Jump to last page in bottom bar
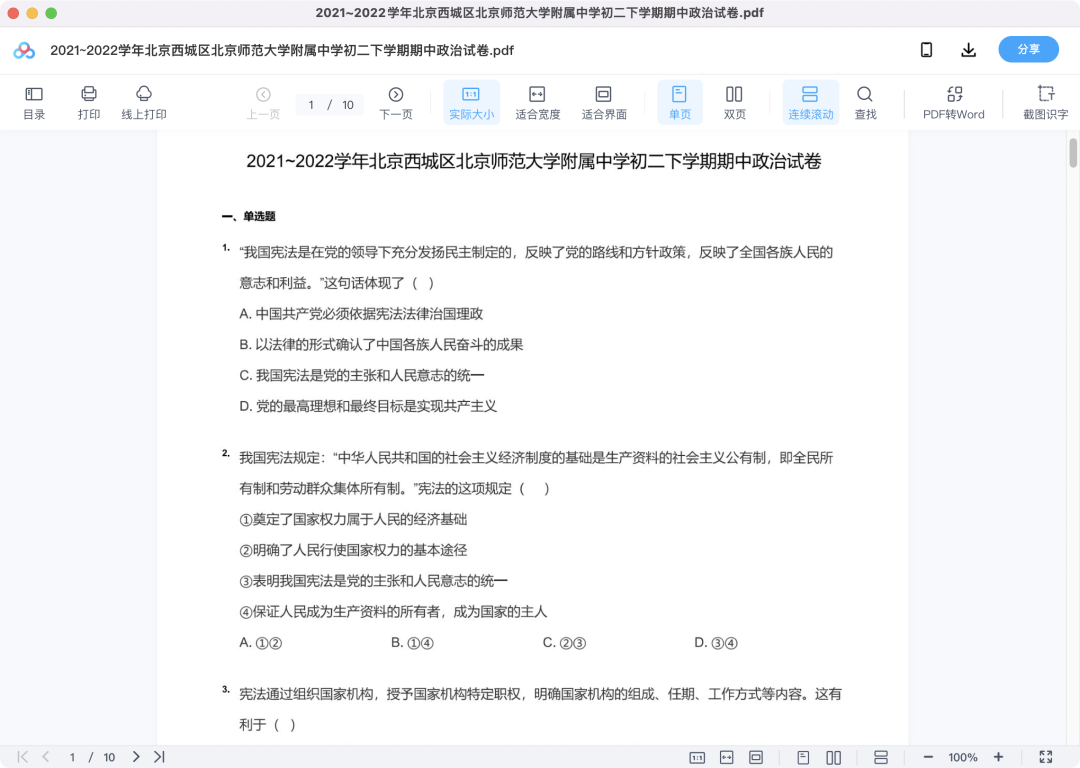 (159, 757)
